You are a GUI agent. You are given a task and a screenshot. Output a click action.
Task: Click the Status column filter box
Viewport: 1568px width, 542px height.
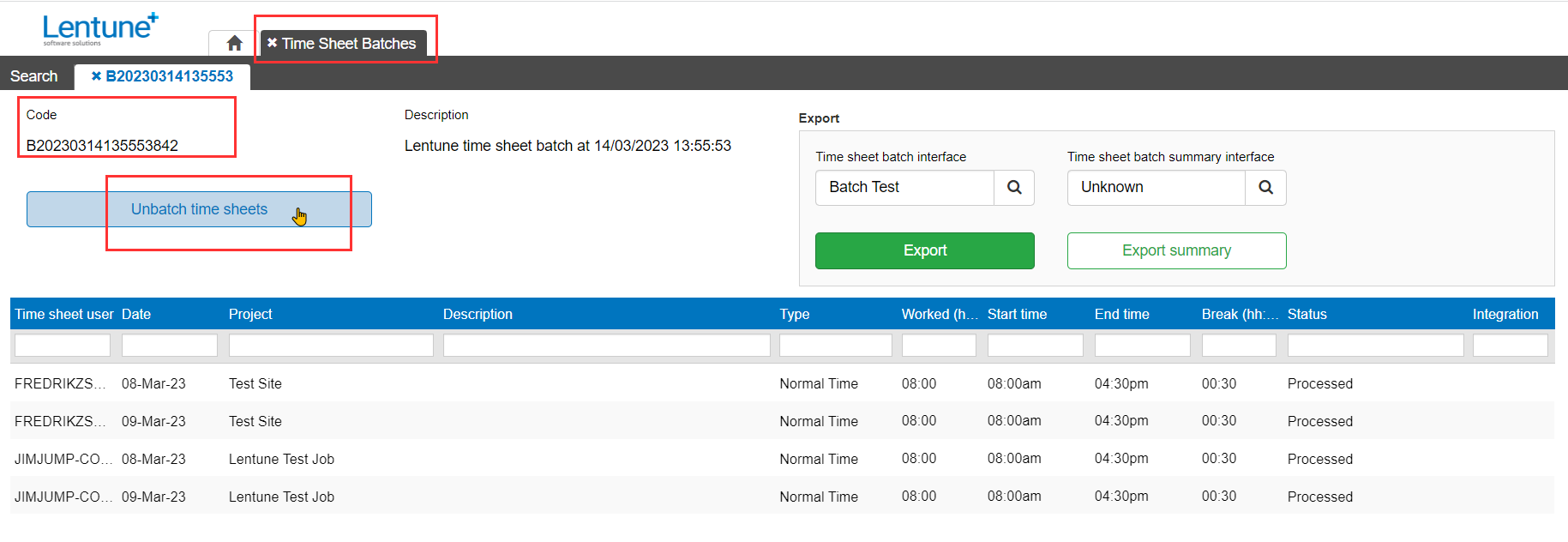(1375, 345)
